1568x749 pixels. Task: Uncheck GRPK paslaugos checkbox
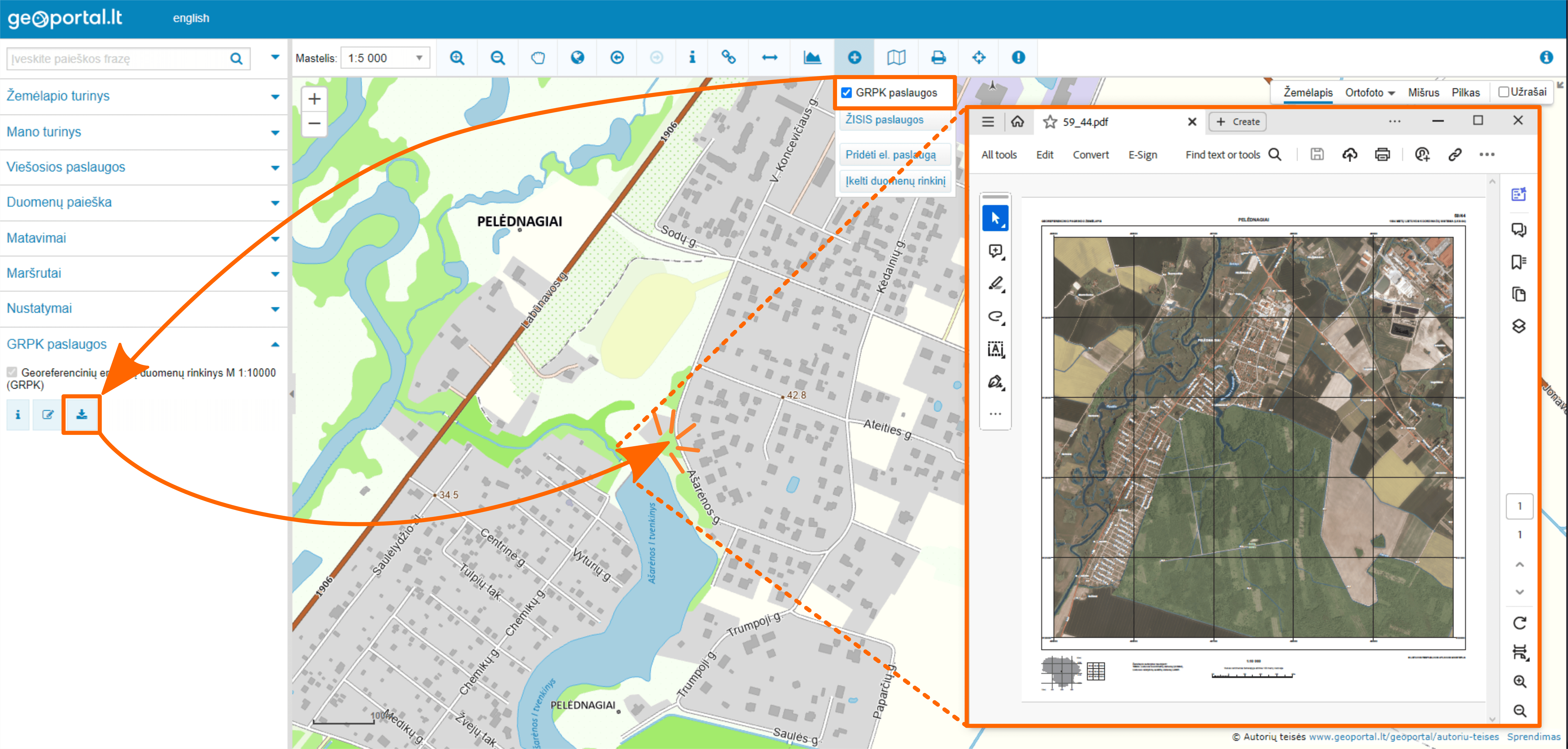pos(846,93)
